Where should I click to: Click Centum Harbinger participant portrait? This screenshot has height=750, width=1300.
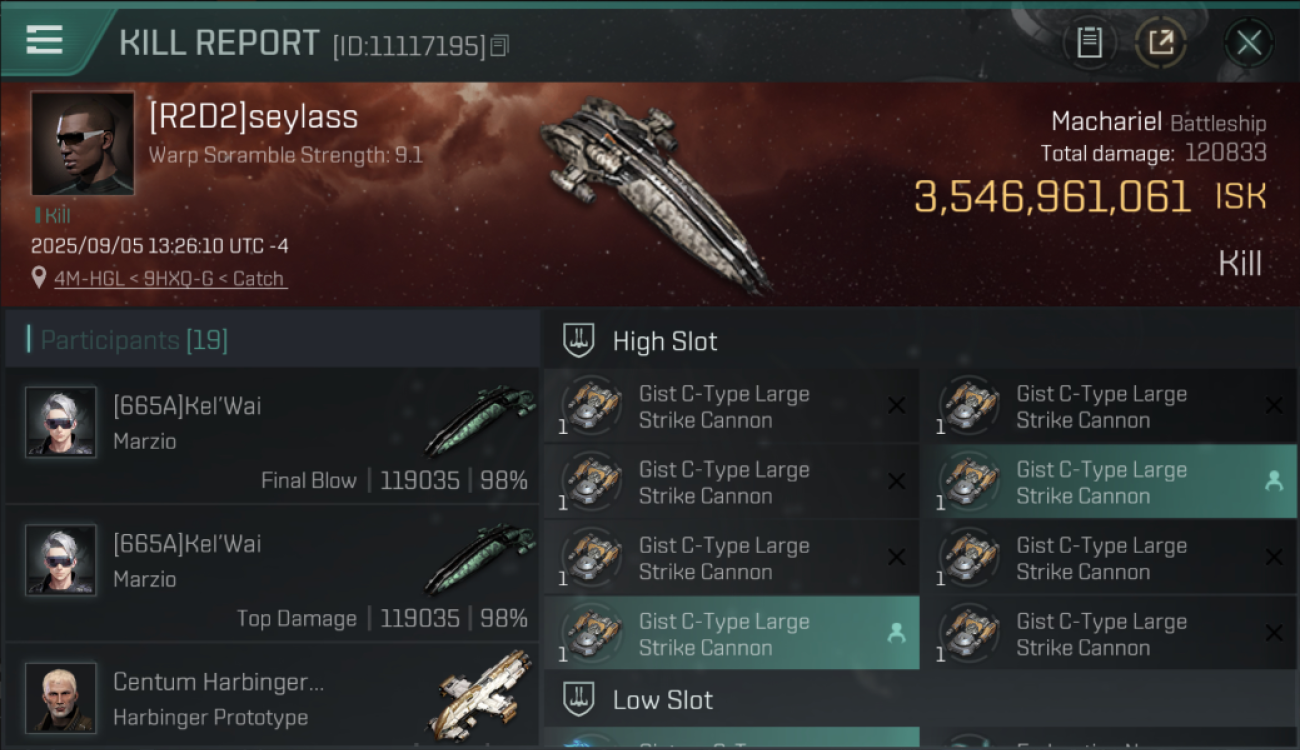tap(61, 697)
